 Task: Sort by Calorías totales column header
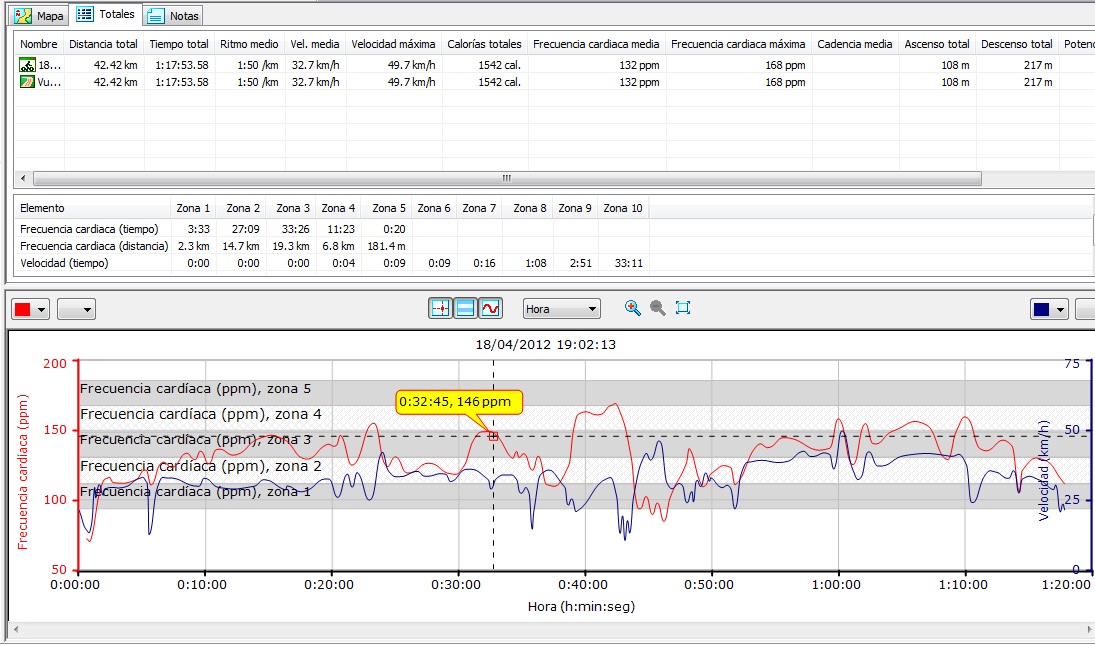pos(484,44)
